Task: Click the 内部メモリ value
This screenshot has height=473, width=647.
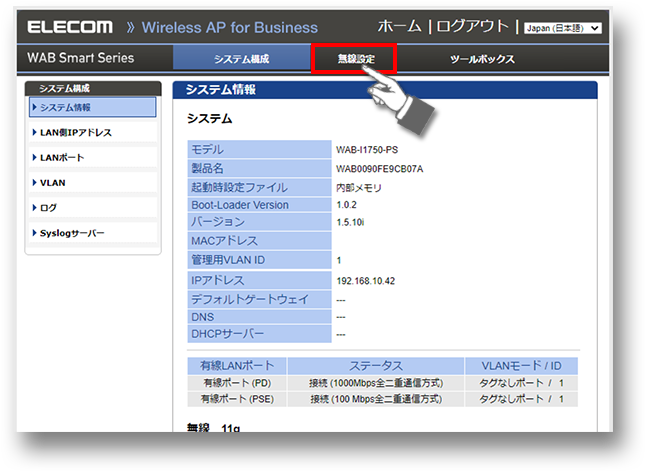Action: [x=359, y=188]
